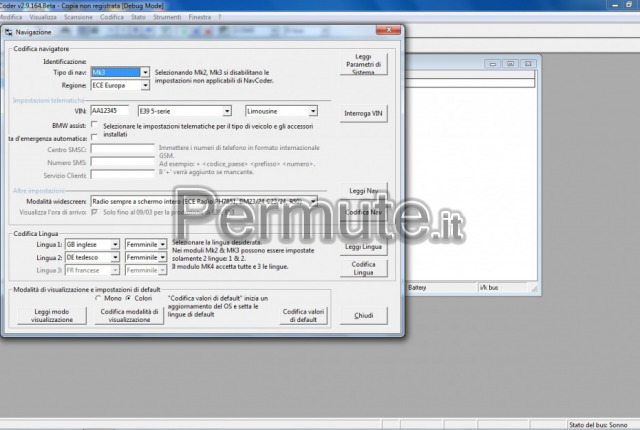Screen dimensions: 640x430
Task: Click Codifica modalità di visualizzazione button
Action: click(129, 315)
